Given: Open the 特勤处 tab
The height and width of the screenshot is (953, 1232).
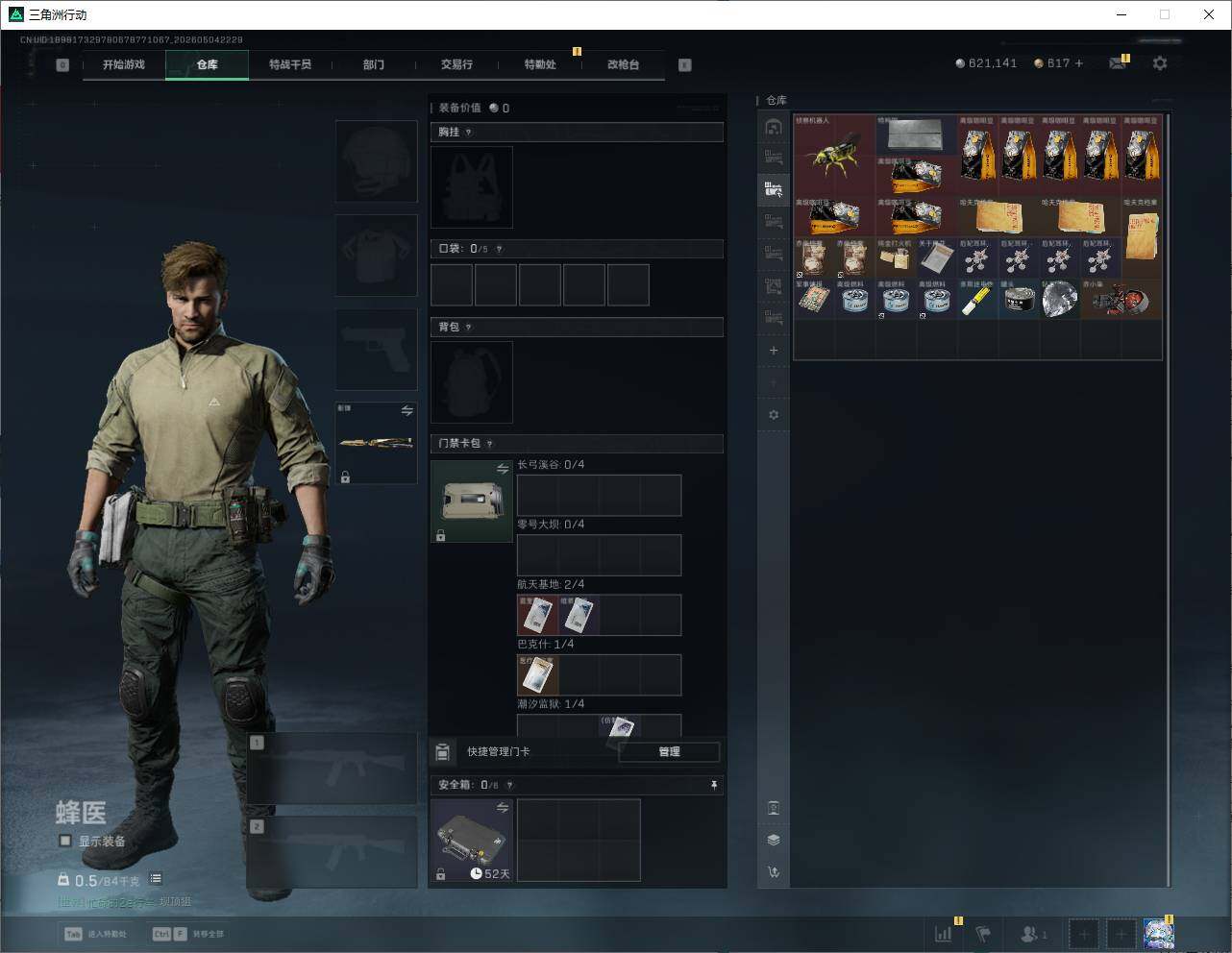Looking at the screenshot, I should tap(540, 64).
